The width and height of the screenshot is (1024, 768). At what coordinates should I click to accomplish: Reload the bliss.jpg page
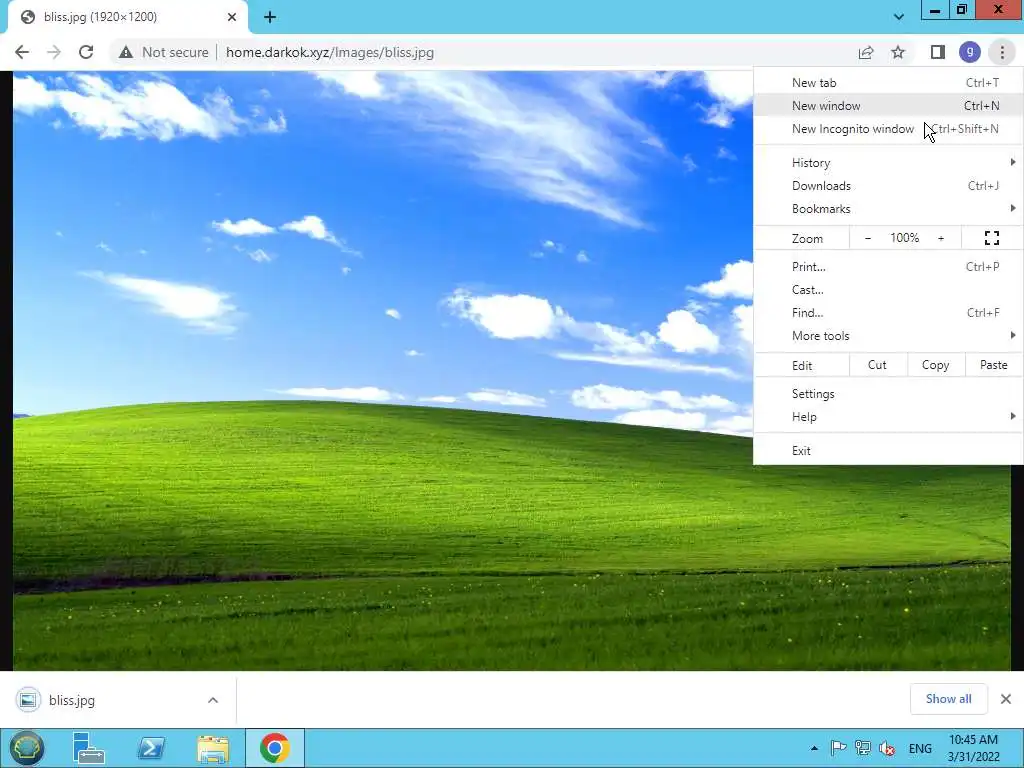click(86, 52)
